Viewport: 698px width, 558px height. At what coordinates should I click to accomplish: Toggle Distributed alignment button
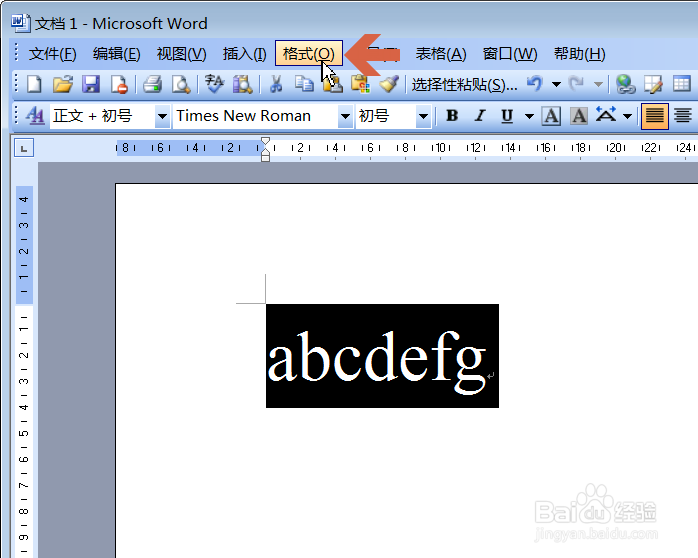pos(682,116)
